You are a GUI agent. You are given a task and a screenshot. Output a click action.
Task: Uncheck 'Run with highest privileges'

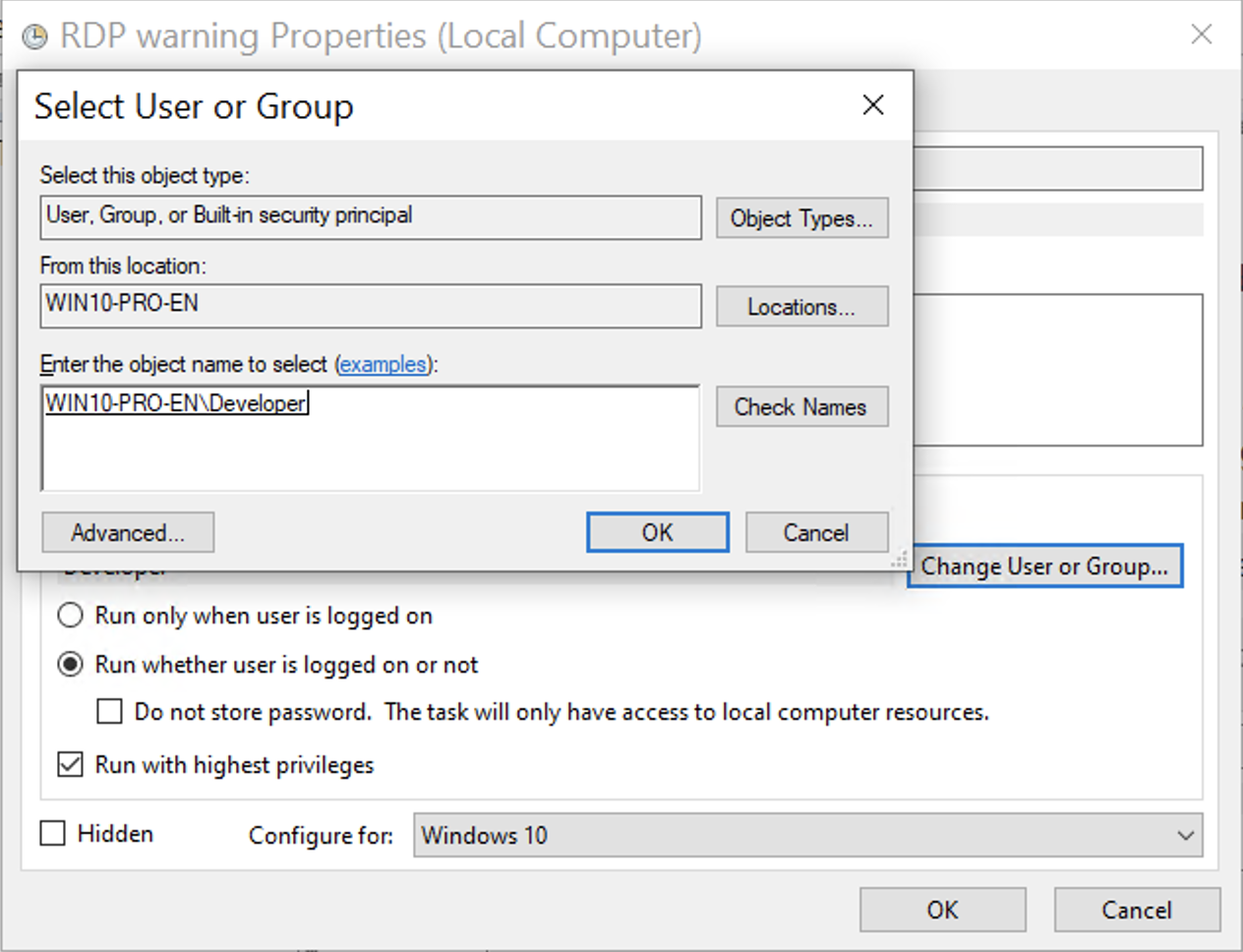[x=70, y=764]
